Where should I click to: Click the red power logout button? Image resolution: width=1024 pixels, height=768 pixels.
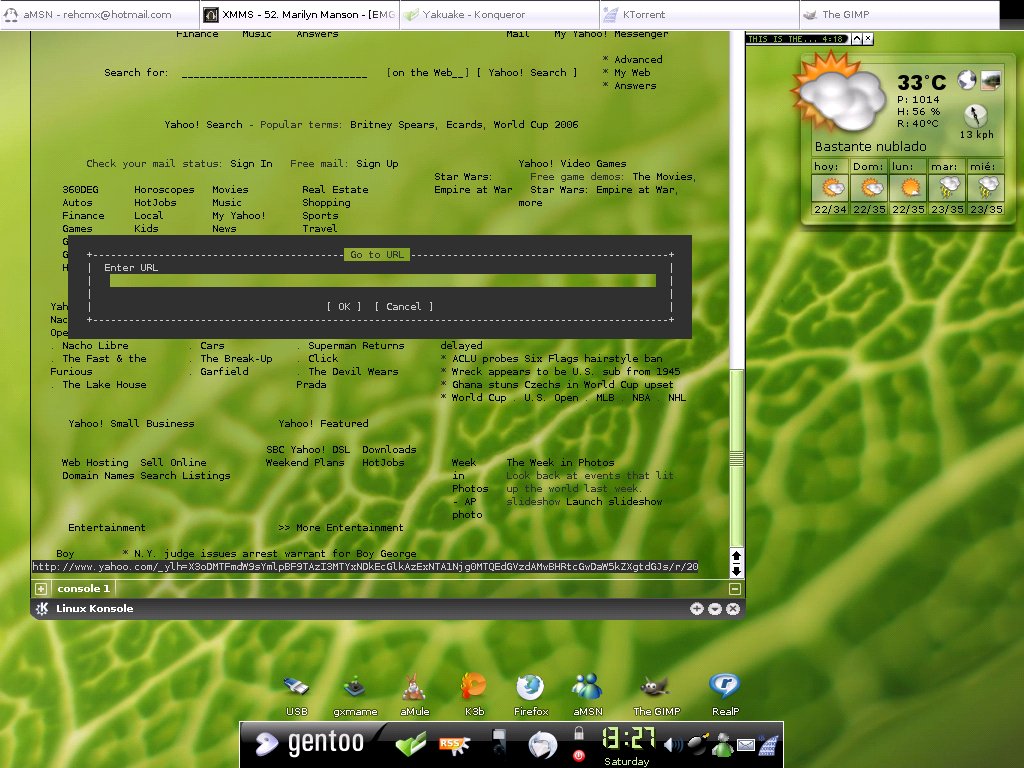[579, 756]
